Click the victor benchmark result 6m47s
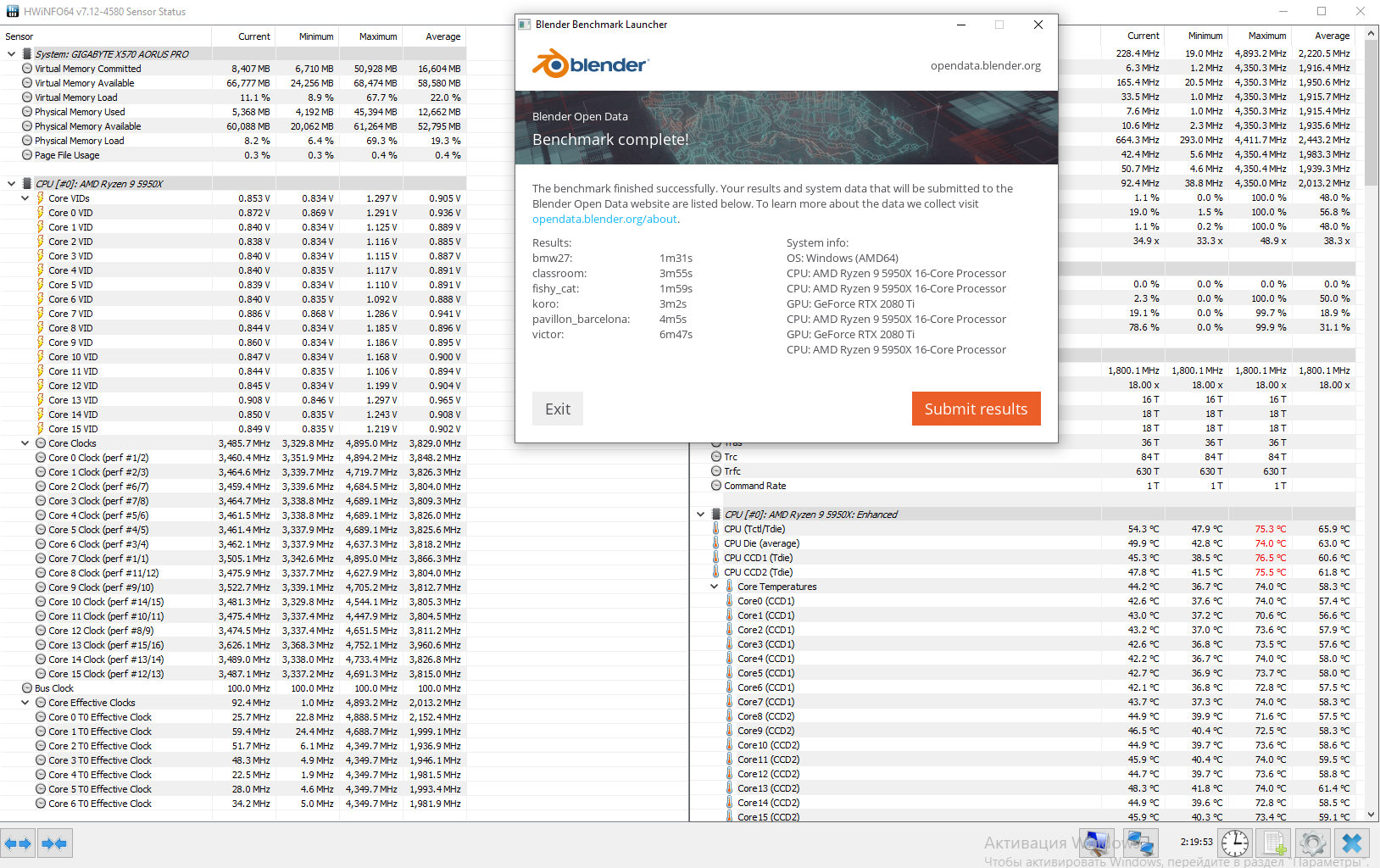The height and width of the screenshot is (868, 1380). coord(676,335)
